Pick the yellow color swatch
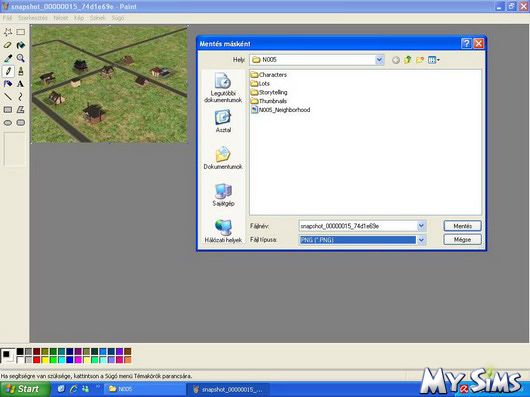 tap(45, 360)
